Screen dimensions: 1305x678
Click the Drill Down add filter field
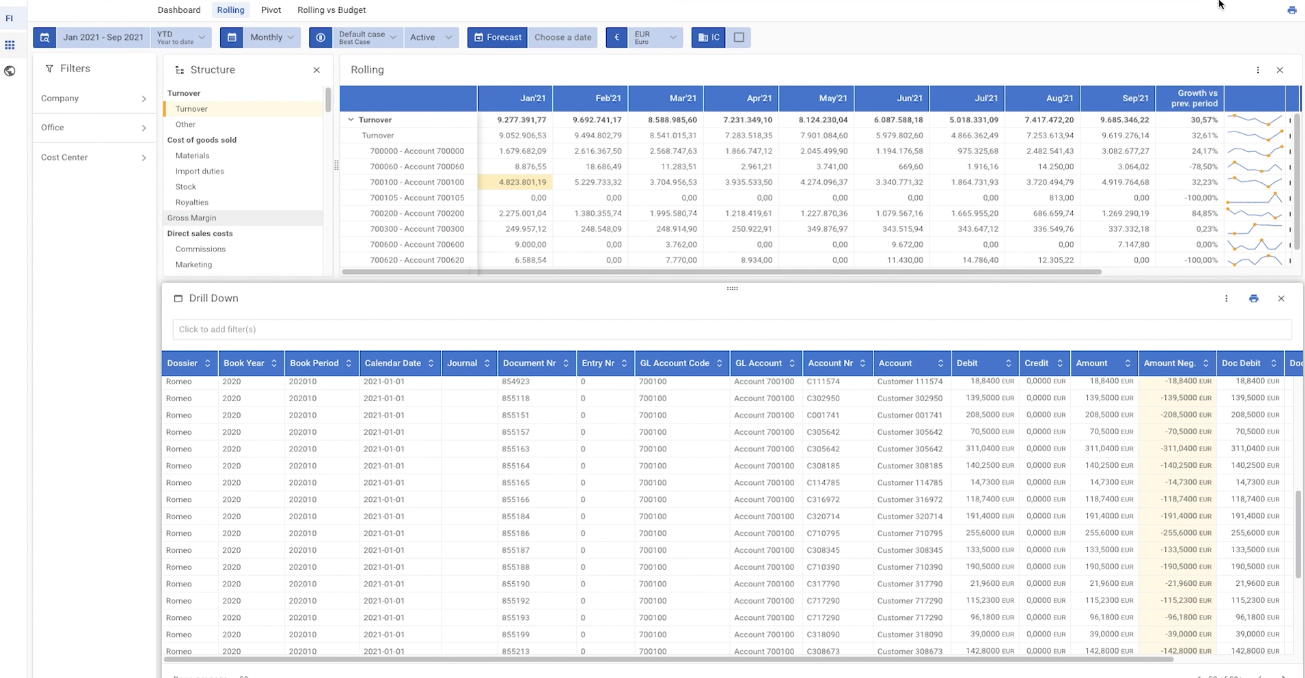pos(730,329)
